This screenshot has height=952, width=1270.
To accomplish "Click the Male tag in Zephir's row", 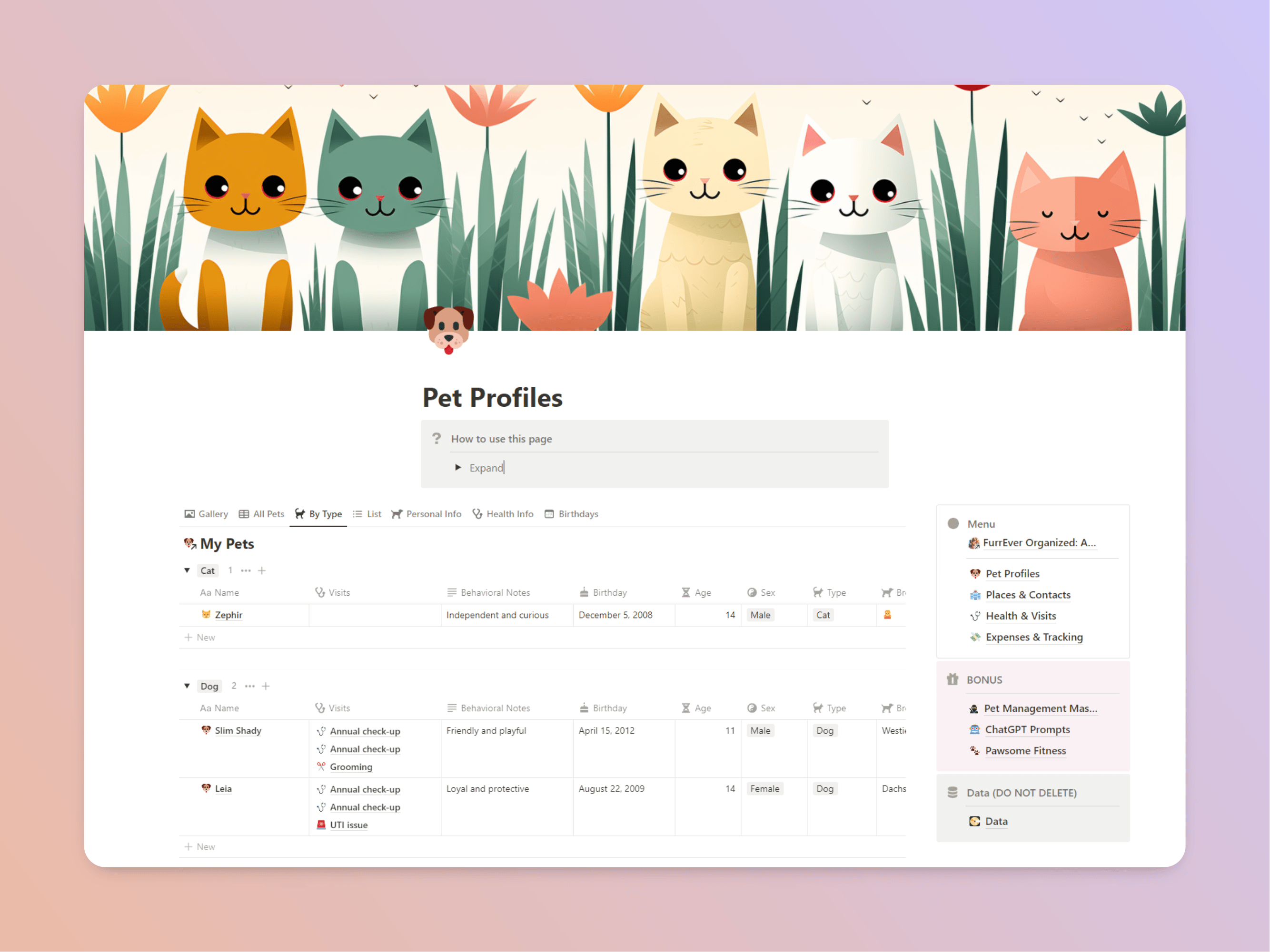I will (760, 615).
